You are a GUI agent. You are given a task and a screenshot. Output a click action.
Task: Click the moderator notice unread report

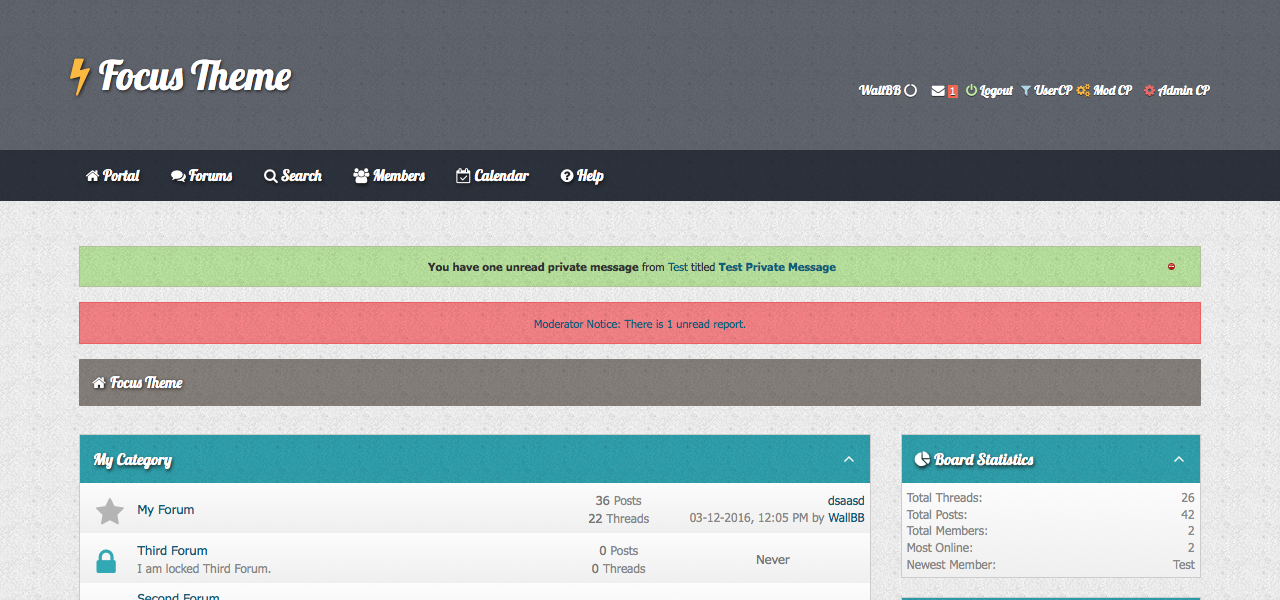coord(640,324)
